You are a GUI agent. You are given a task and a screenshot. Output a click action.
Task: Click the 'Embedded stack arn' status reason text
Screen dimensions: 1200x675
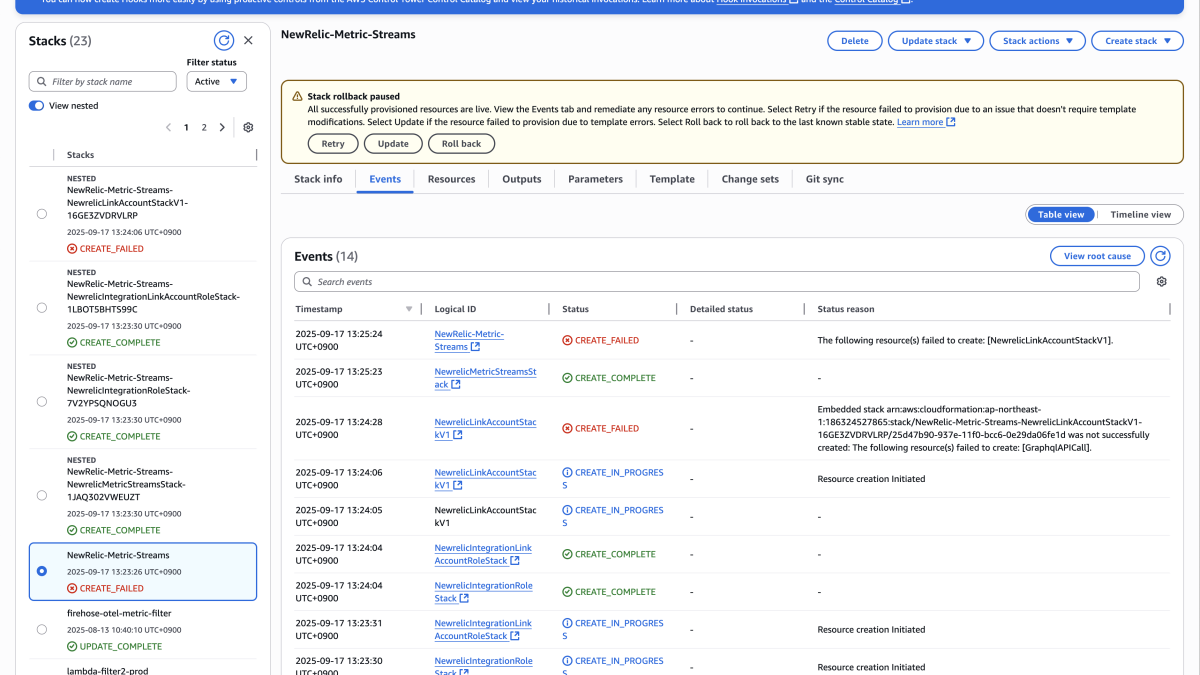pyautogui.click(x=985, y=428)
